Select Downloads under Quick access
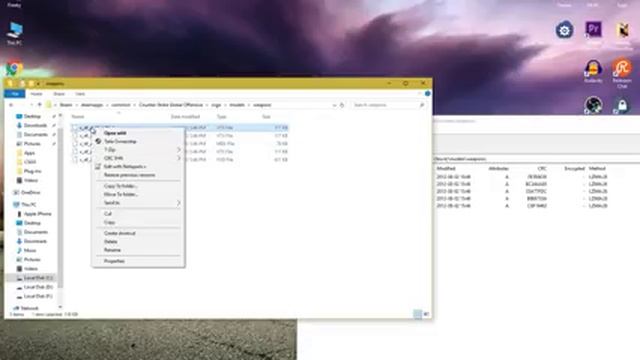 pyautogui.click(x=34, y=125)
